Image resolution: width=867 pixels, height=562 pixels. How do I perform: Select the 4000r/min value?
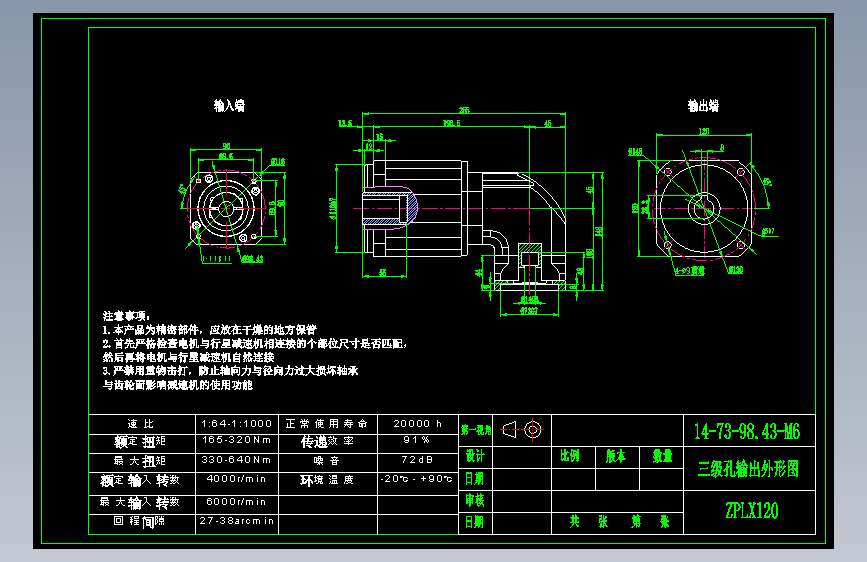[x=237, y=479]
